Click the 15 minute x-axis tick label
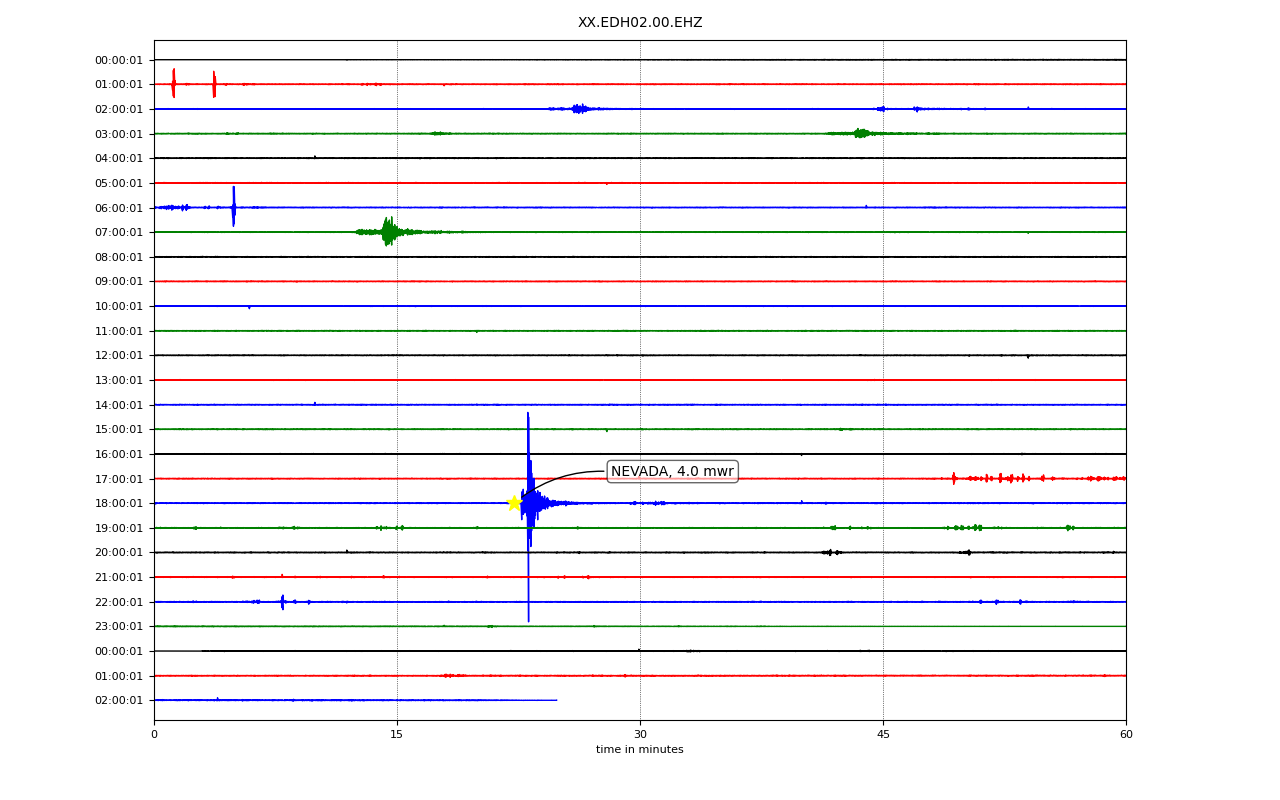The image size is (1280, 800). click(397, 735)
